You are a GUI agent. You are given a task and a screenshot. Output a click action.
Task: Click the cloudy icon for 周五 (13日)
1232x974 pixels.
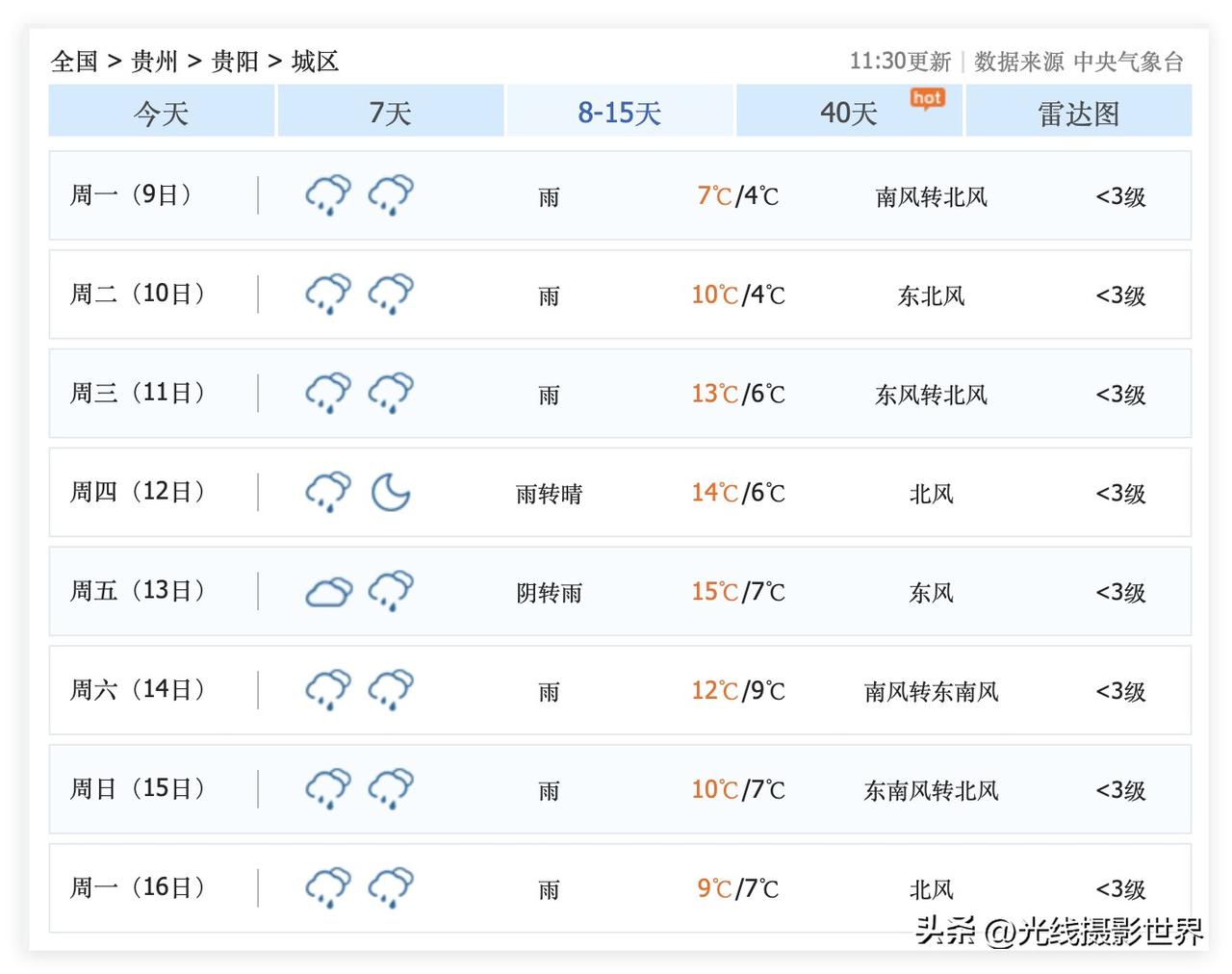tap(327, 591)
